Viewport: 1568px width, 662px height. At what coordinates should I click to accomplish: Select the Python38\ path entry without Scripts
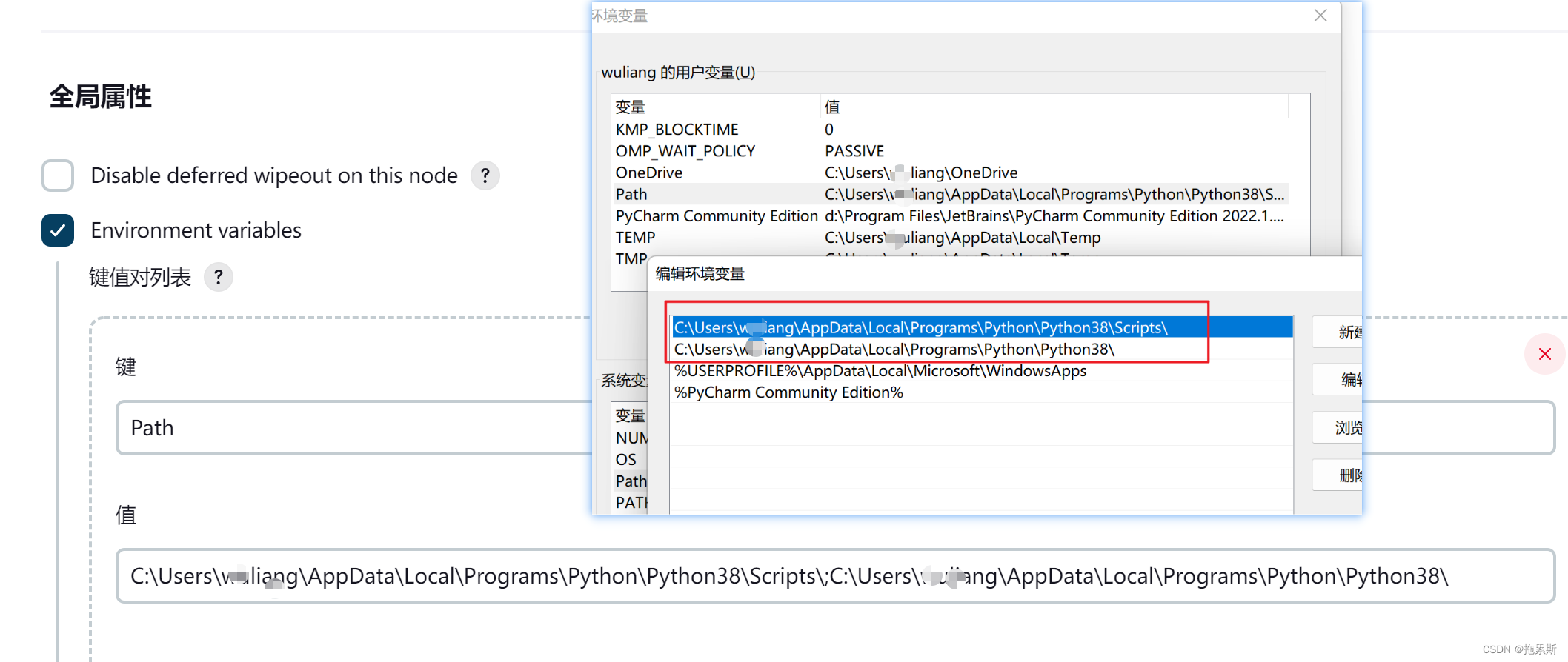click(983, 349)
